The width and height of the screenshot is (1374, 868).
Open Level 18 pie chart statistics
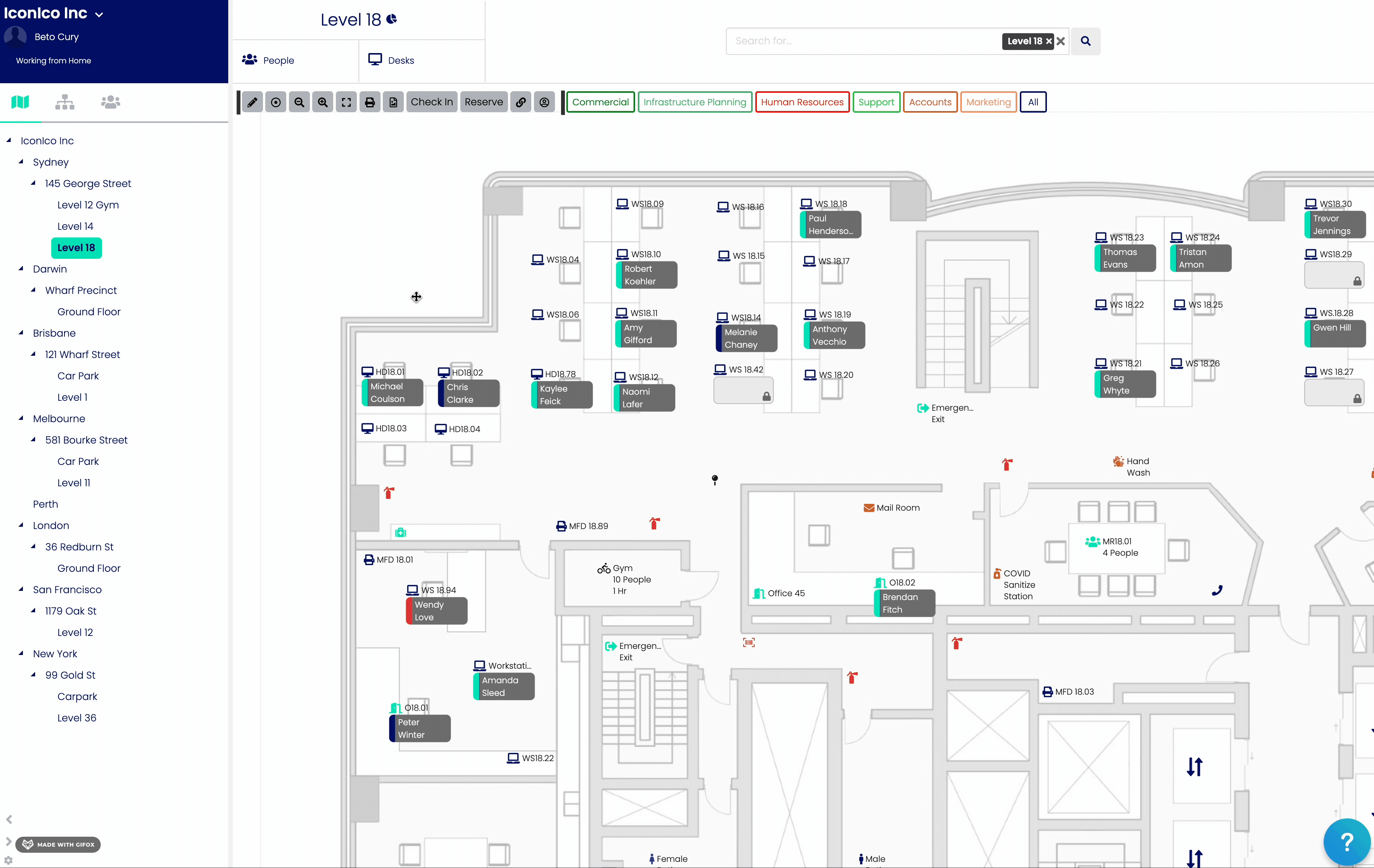tap(392, 19)
